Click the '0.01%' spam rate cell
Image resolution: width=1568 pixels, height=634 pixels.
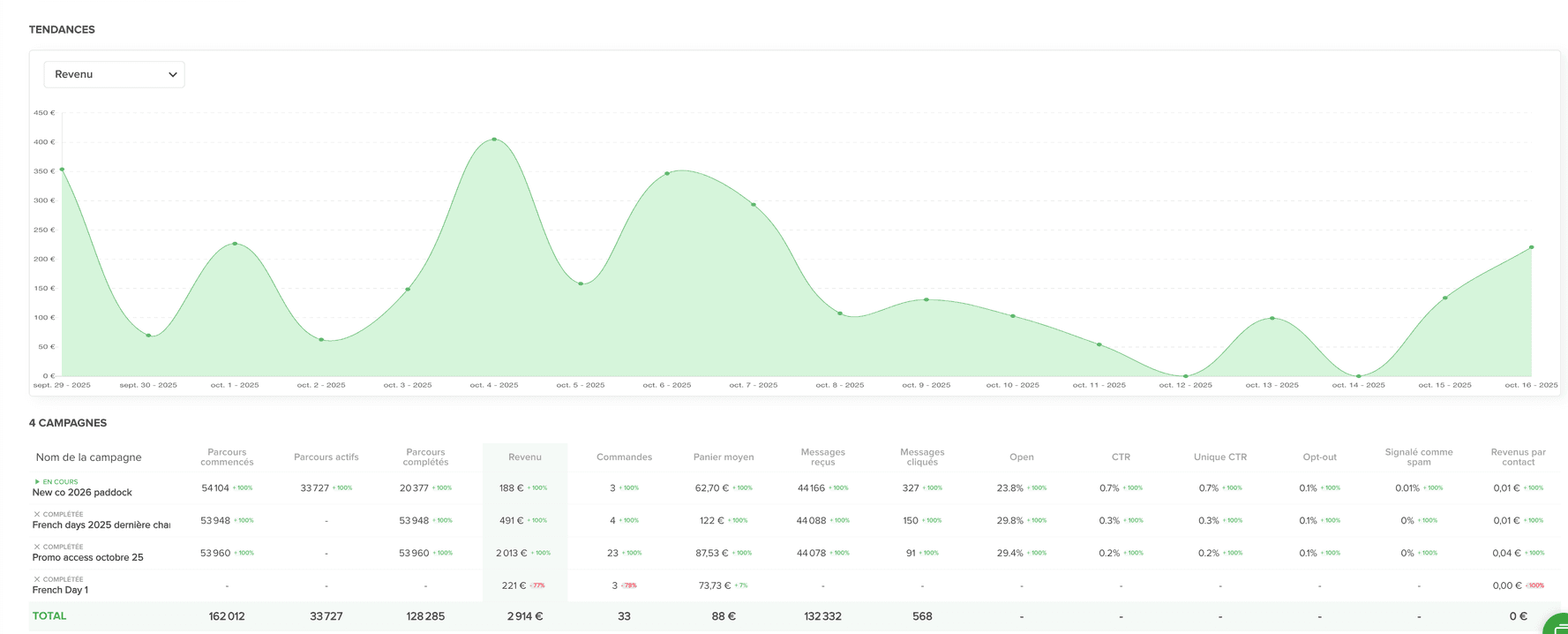[x=1407, y=488]
